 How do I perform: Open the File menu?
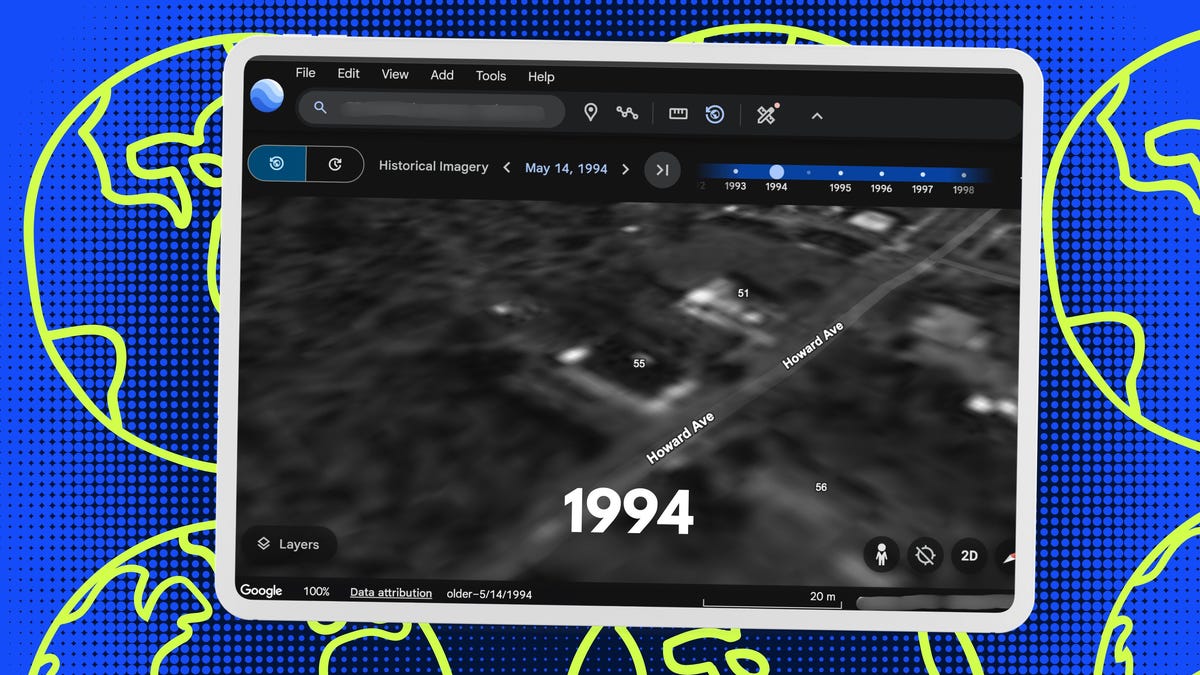click(x=305, y=73)
